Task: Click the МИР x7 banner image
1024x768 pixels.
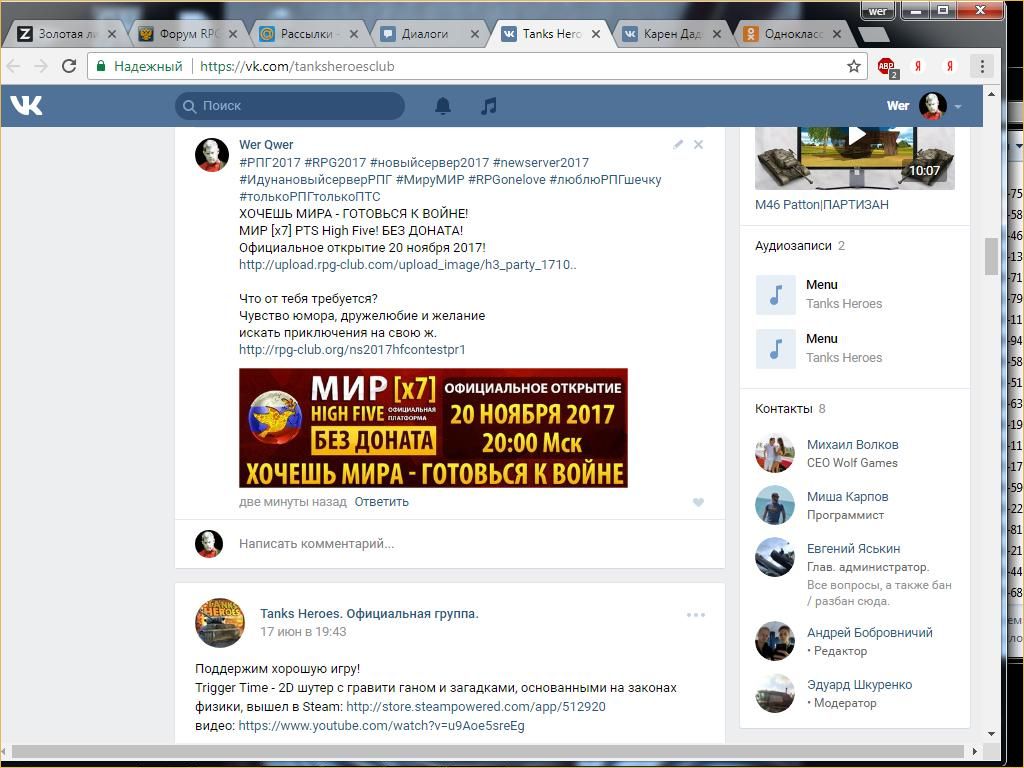Action: tap(433, 428)
